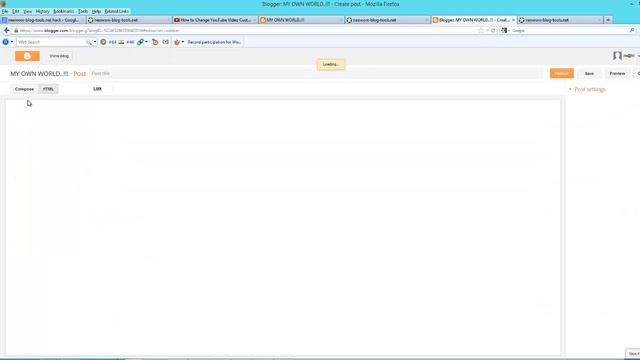
Task: Click the search magnifier in Google search box
Action: click(632, 31)
